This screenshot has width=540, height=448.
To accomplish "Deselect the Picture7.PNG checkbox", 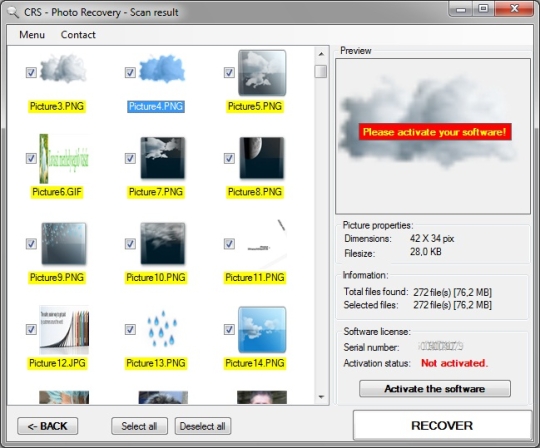I will 130,158.
